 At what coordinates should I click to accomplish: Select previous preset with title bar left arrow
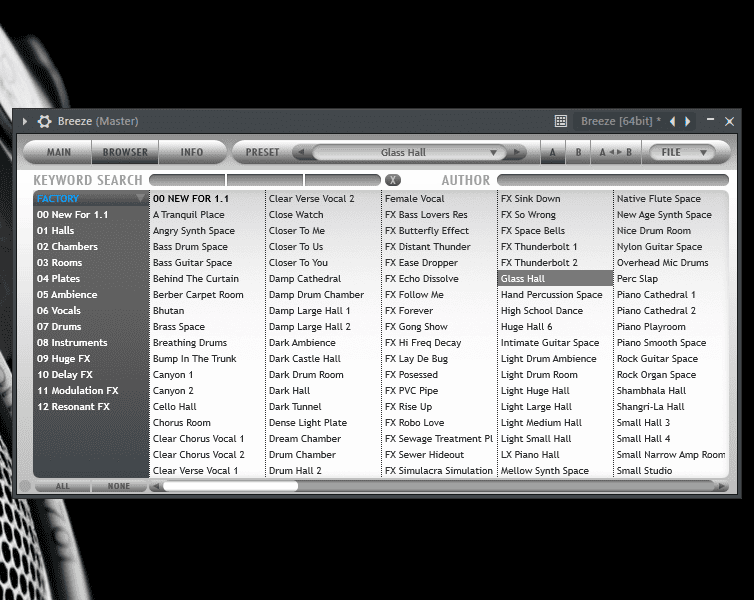tap(672, 122)
